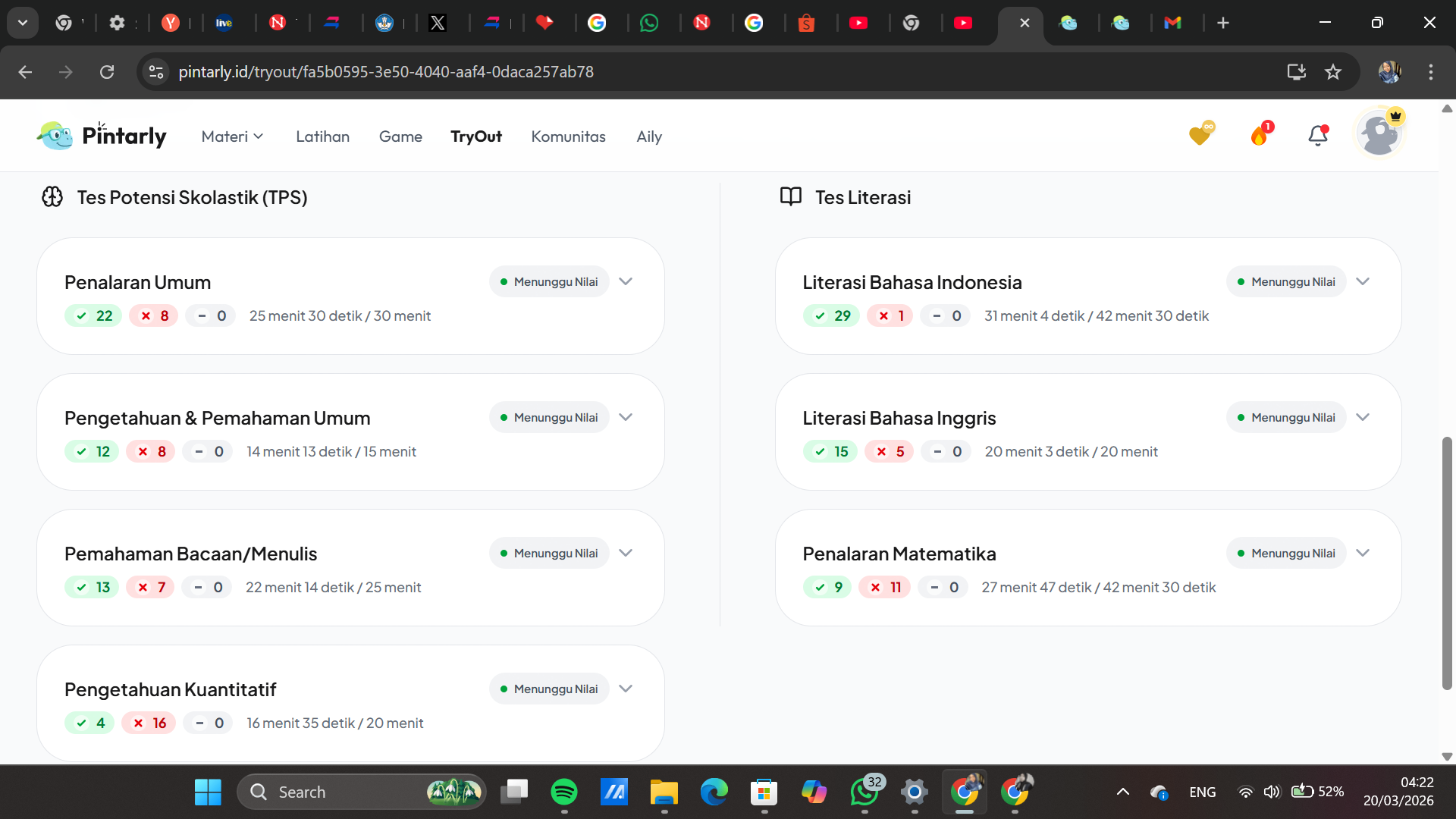Open WhatsApp from the taskbar
This screenshot has width=1456, height=819.
pyautogui.click(x=864, y=792)
